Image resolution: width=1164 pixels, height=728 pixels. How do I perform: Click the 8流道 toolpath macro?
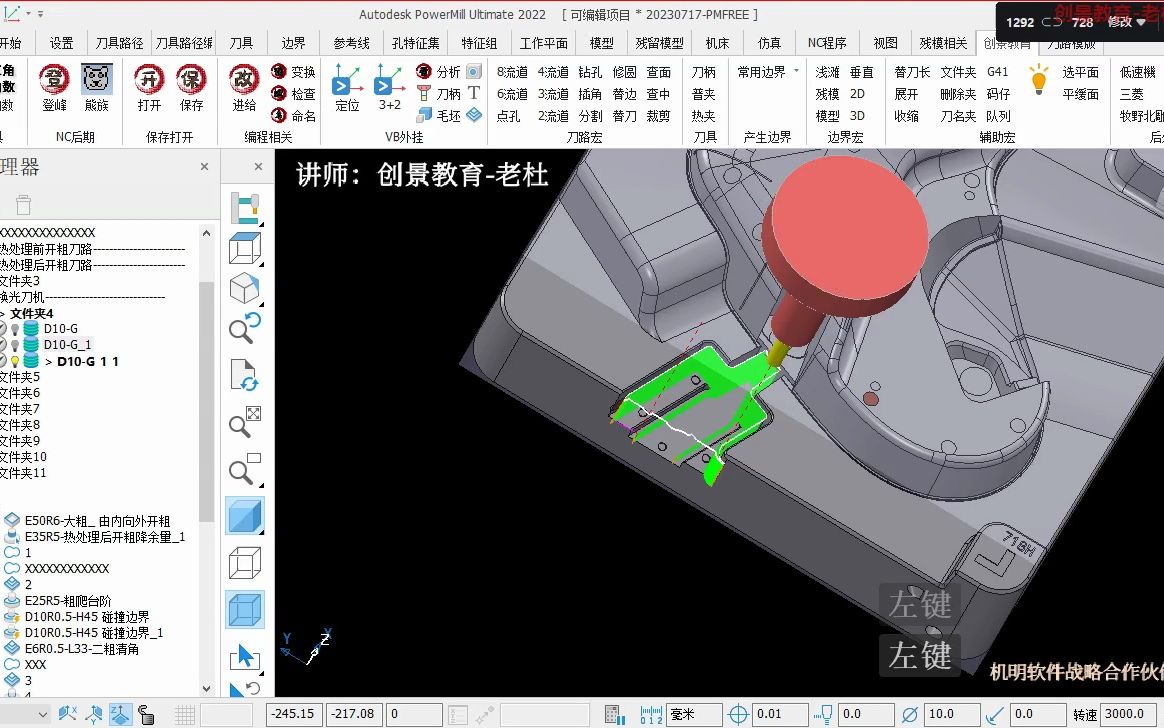pos(511,72)
